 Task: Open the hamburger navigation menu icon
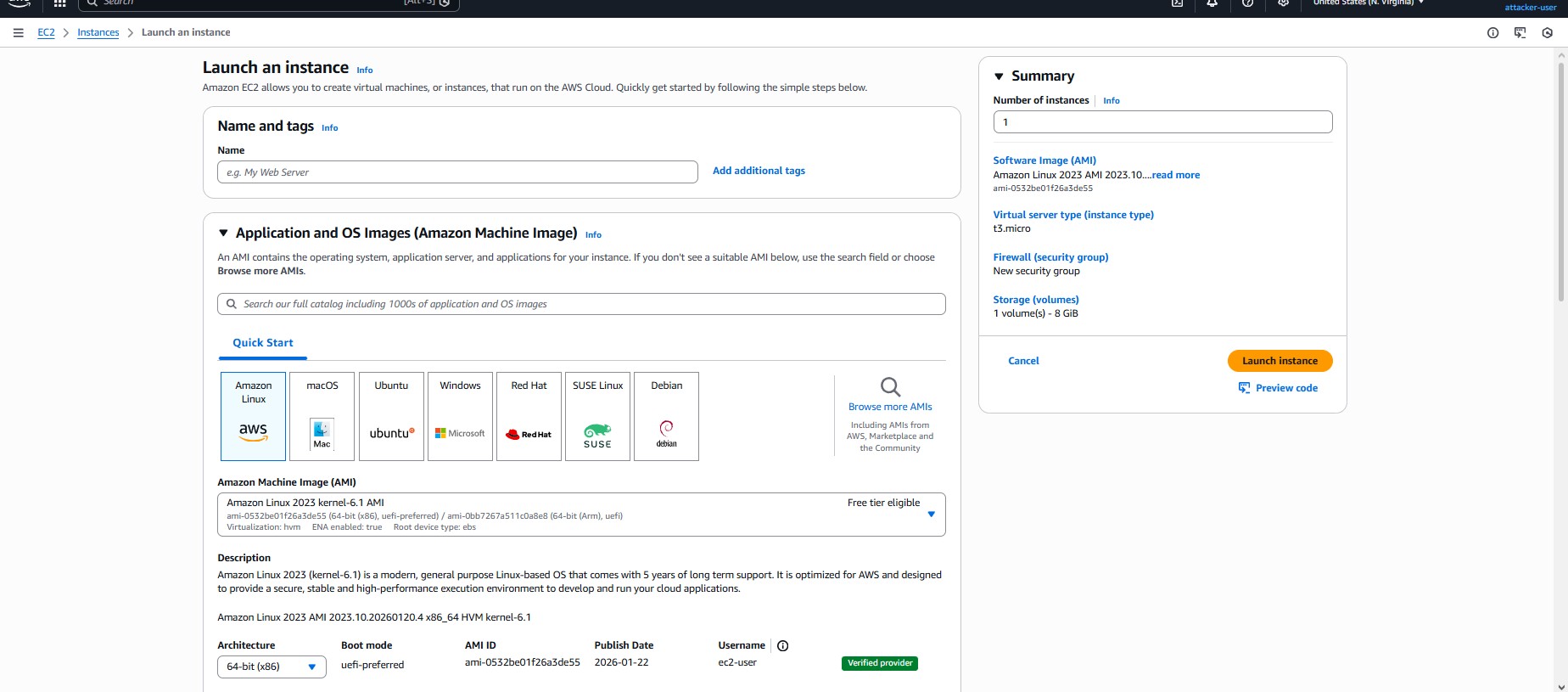point(18,33)
